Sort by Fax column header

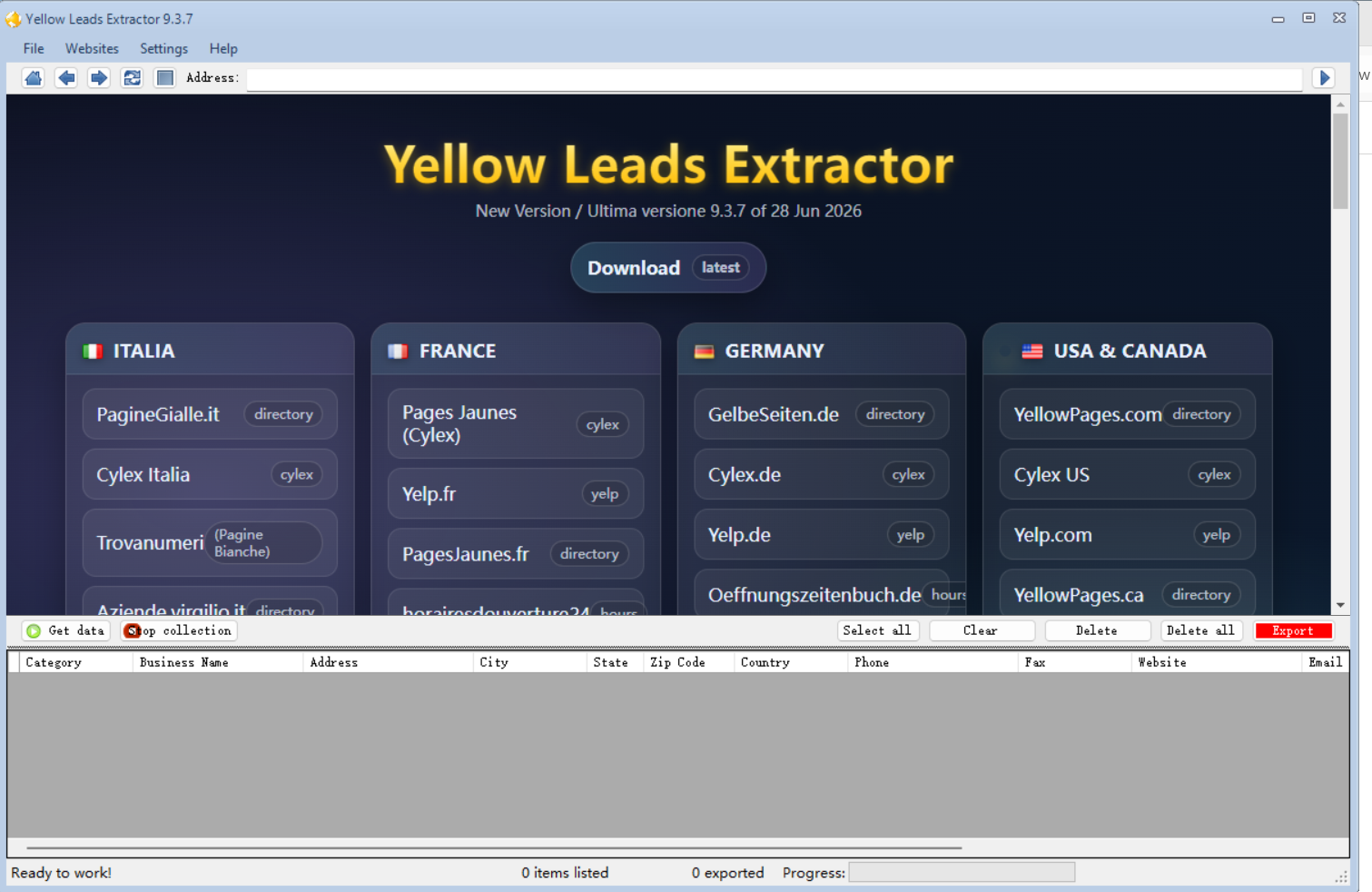click(1075, 662)
